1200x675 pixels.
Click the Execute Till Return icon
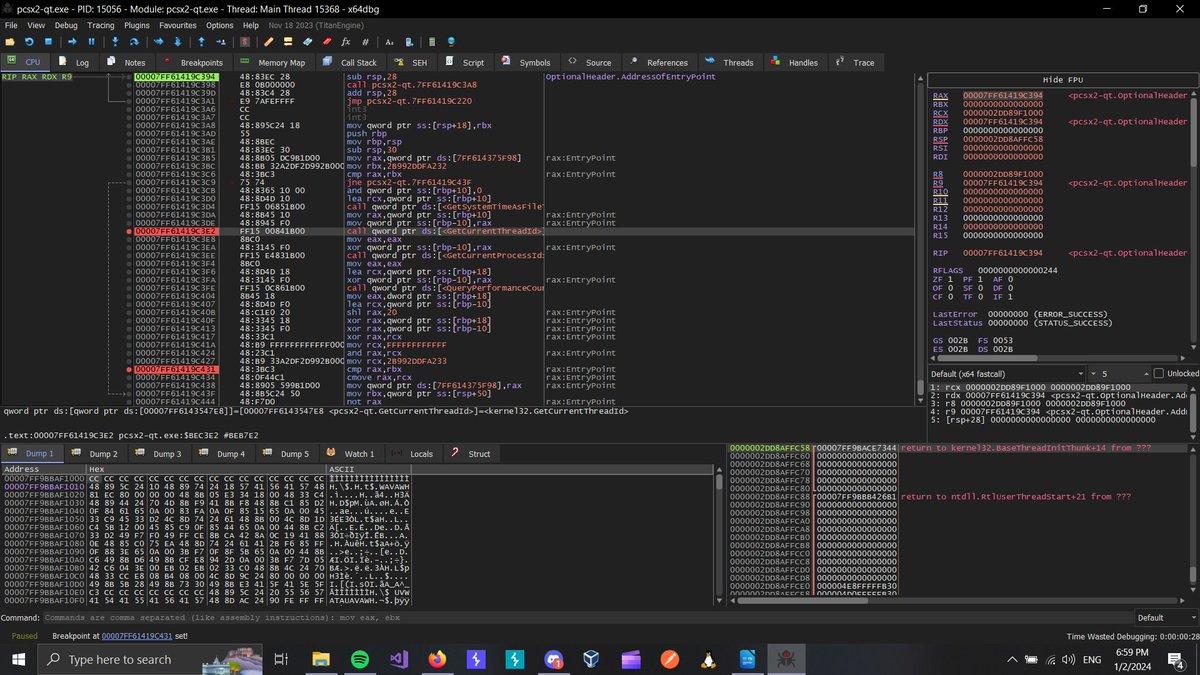pyautogui.click(x=201, y=42)
